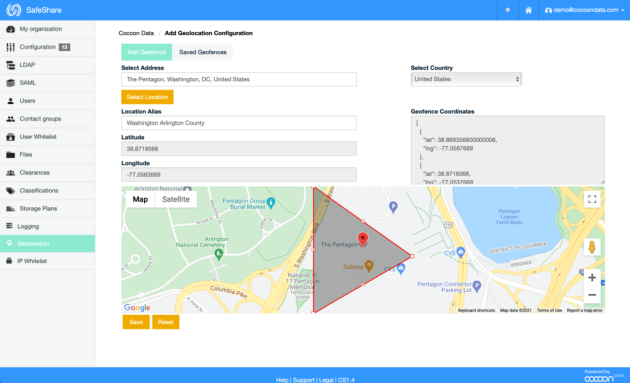Click the Latitude field
630x383 pixels.
click(x=239, y=149)
